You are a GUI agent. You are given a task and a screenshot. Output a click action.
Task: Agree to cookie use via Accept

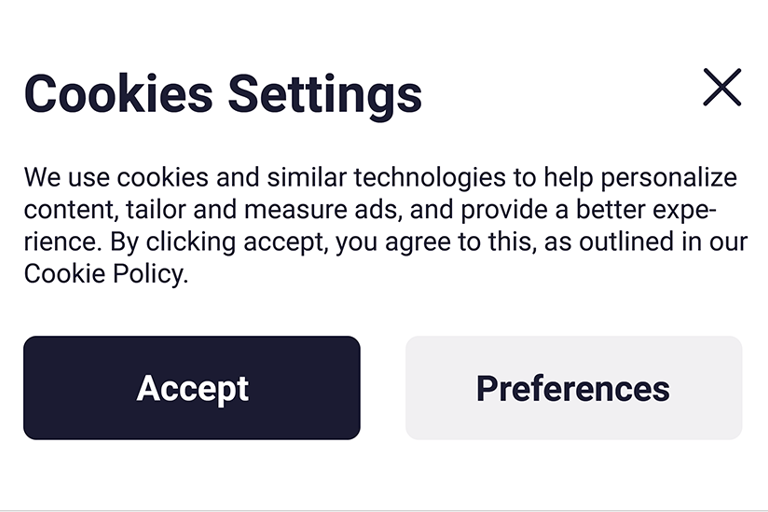pyautogui.click(x=192, y=388)
